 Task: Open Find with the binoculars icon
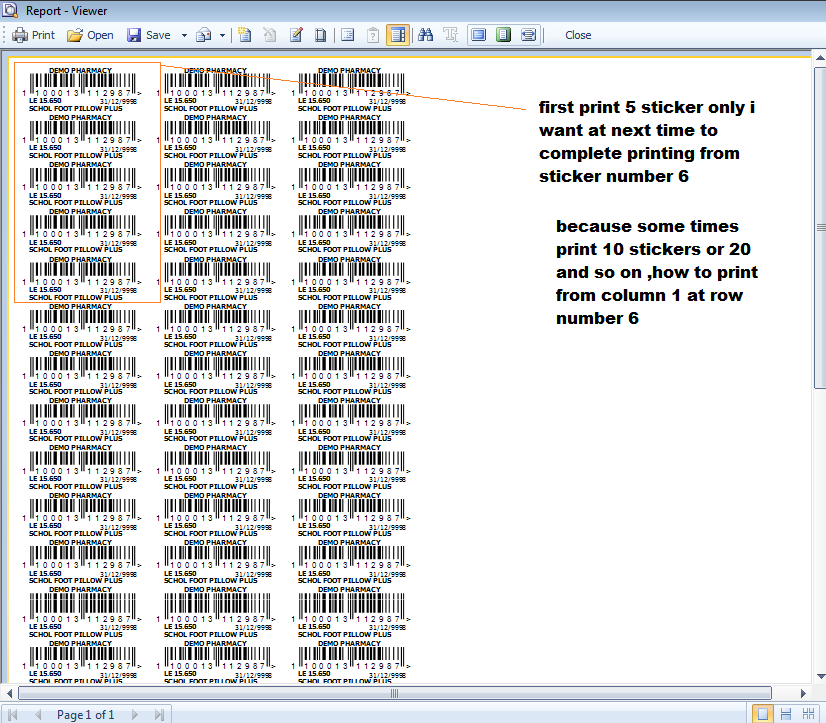coord(426,35)
